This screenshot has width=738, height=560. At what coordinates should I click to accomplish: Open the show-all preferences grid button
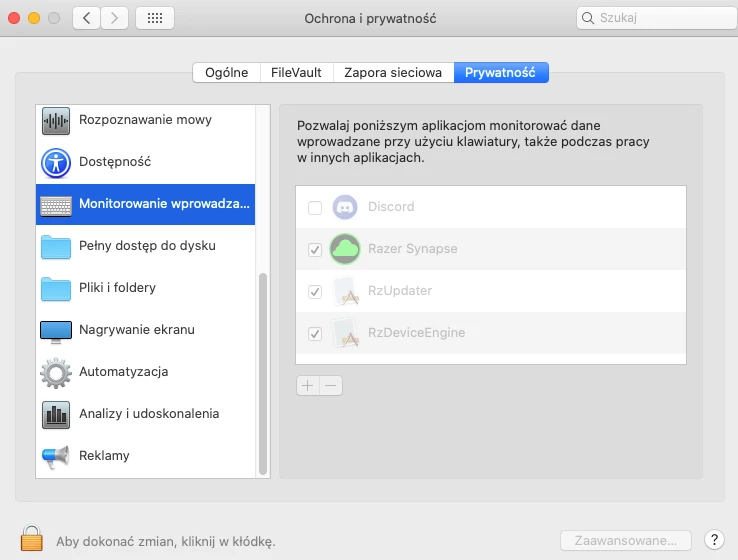coord(155,18)
